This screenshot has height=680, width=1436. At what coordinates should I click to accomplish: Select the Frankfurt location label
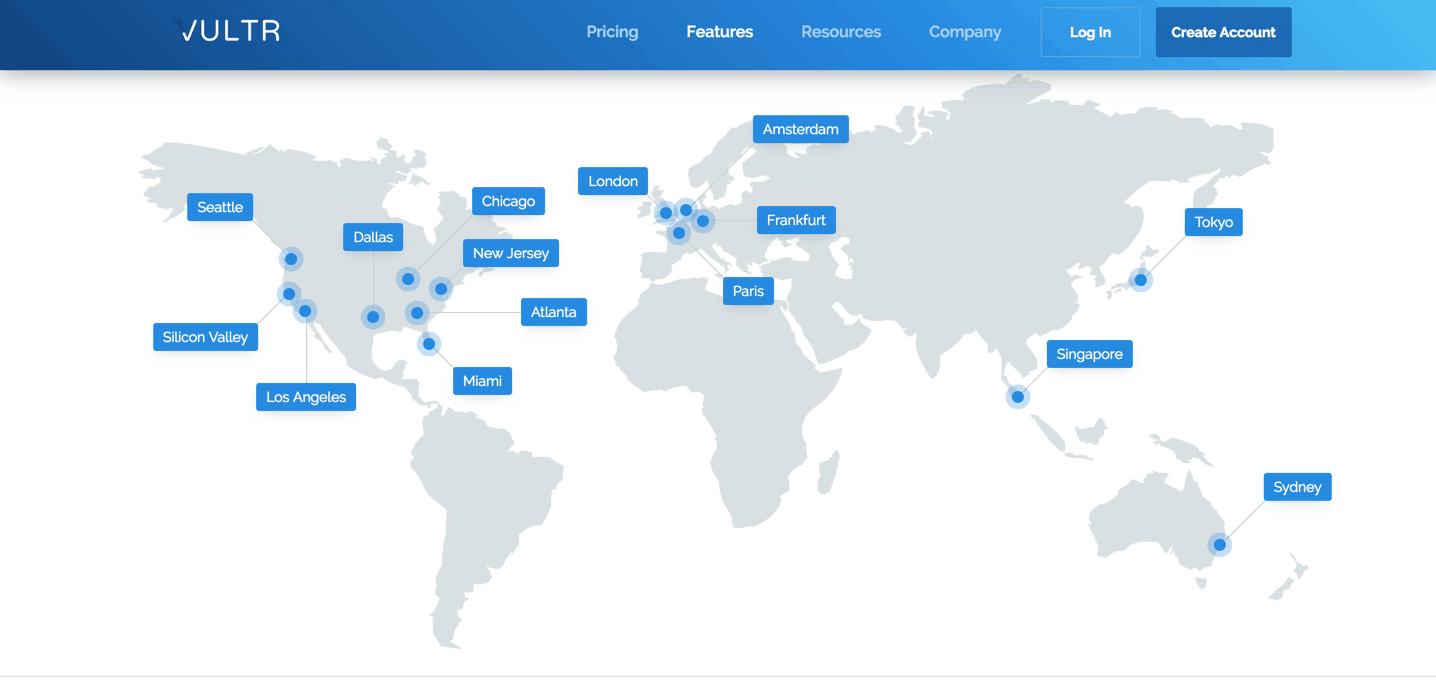point(796,220)
